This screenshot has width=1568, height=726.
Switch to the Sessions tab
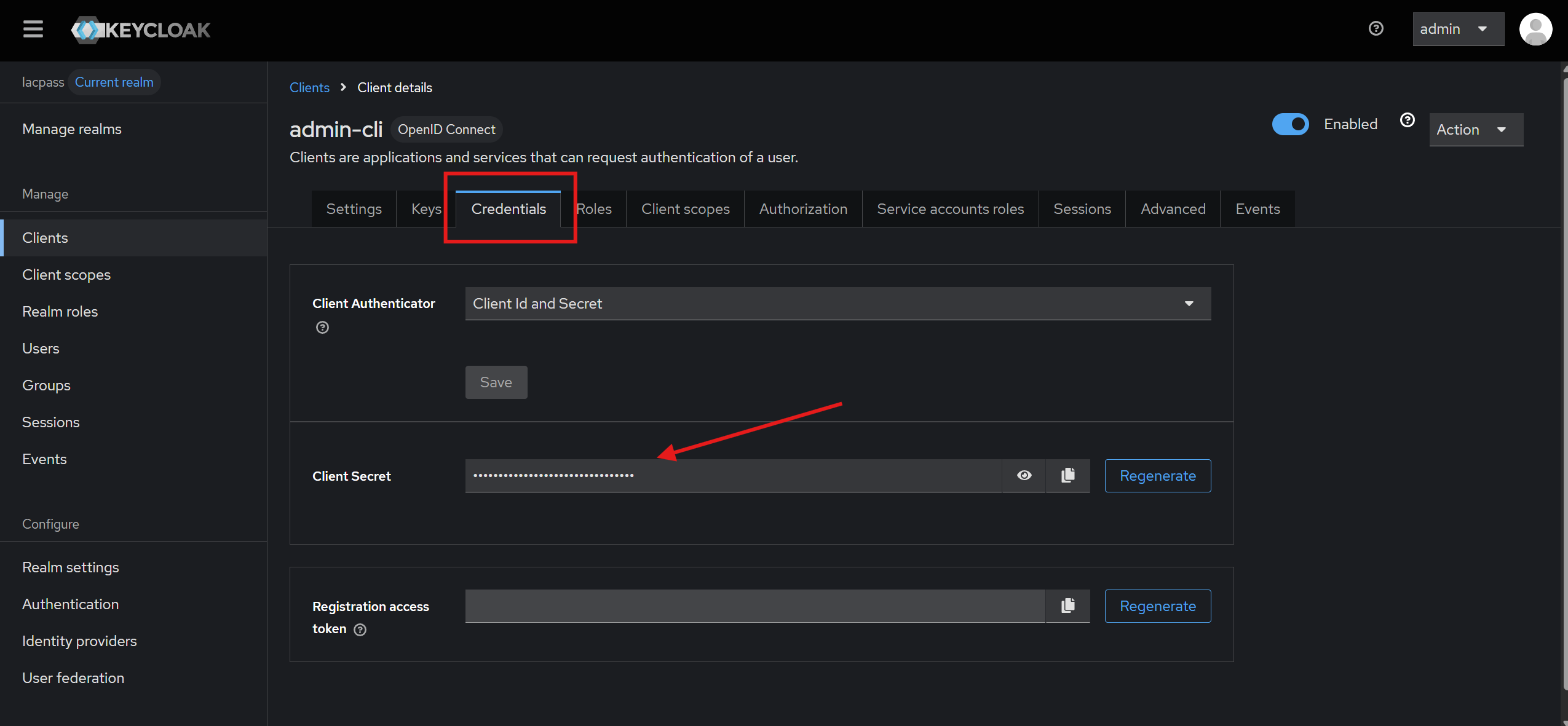(1082, 209)
